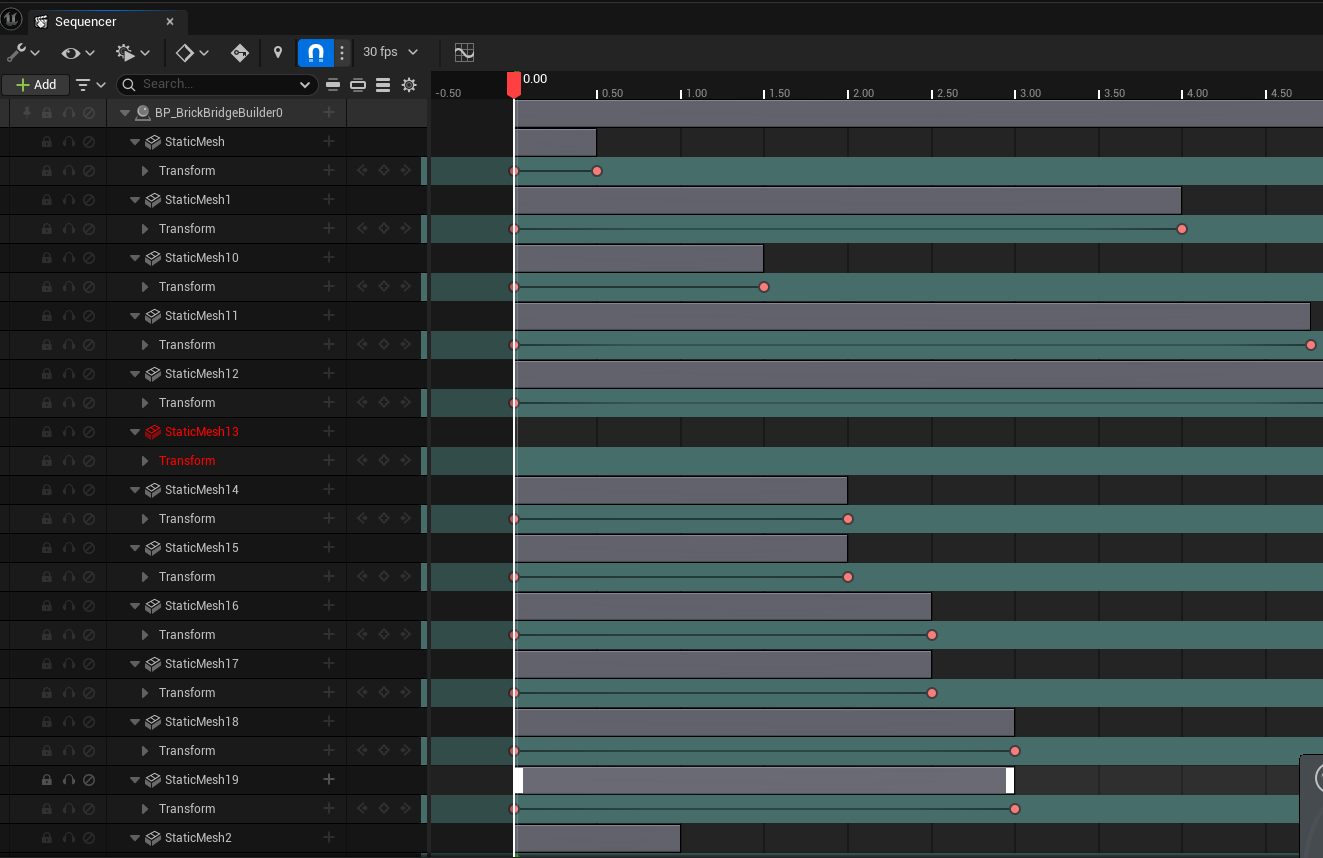This screenshot has width=1323, height=858.
Task: Collapse the StaticMesh13 red track
Action: point(135,432)
